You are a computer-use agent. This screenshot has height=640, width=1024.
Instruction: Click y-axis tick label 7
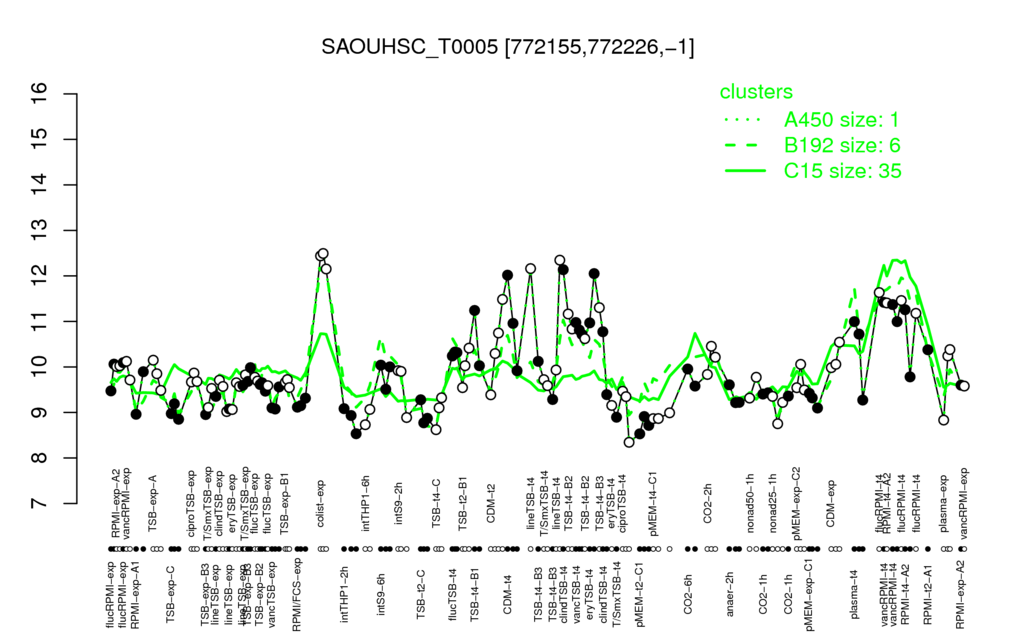(x=40, y=504)
